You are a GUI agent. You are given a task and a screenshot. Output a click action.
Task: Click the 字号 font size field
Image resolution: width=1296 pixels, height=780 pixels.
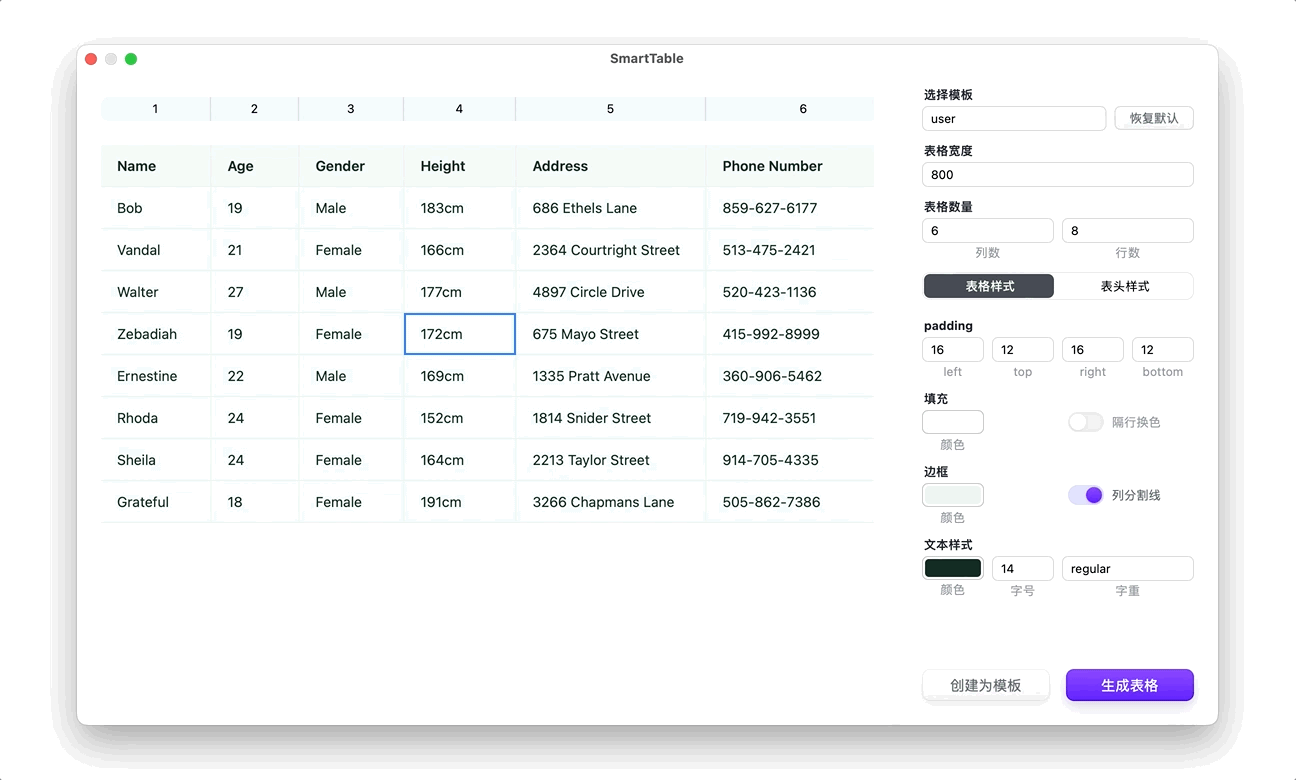1023,569
